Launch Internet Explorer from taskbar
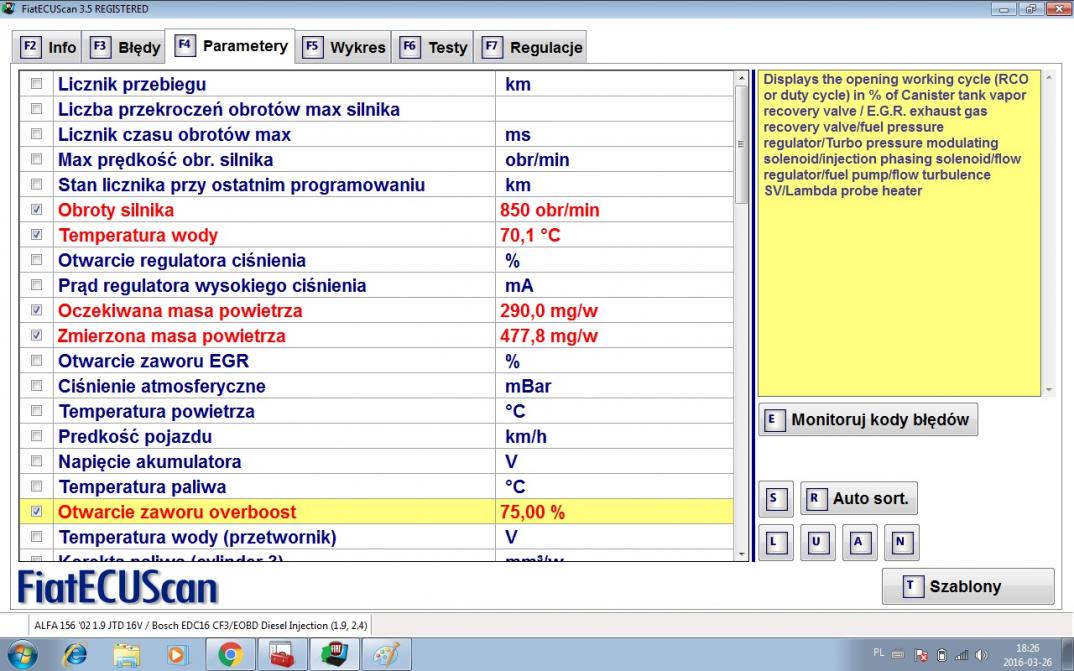The width and height of the screenshot is (1074, 671). pos(74,655)
